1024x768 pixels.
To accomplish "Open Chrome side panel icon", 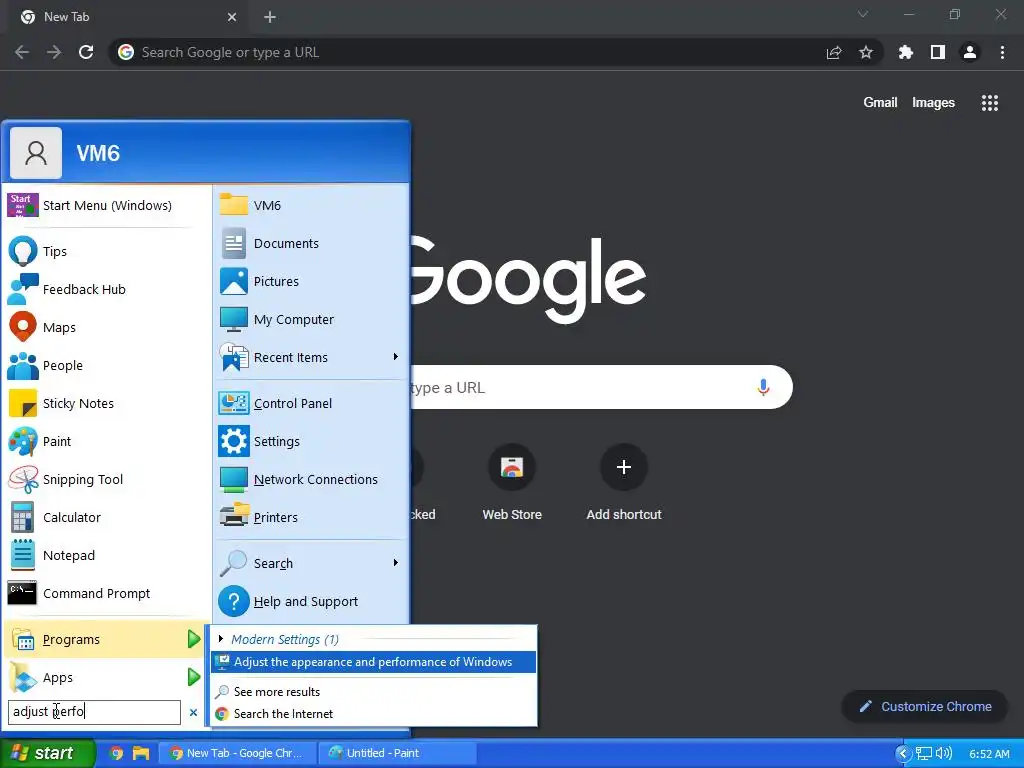I will (938, 52).
